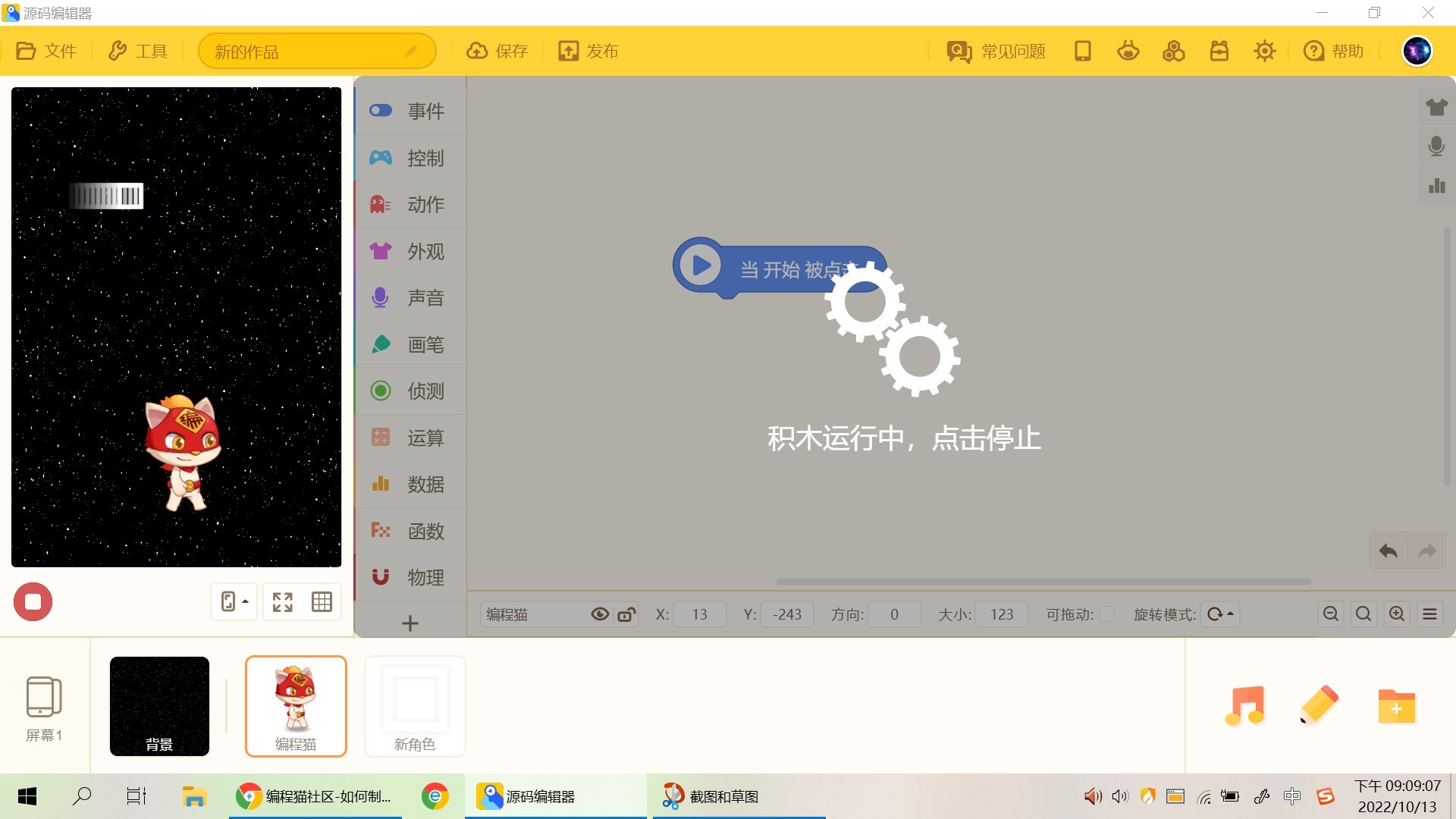This screenshot has height=819, width=1456.
Task: Select the 函数 block category
Action: [410, 531]
